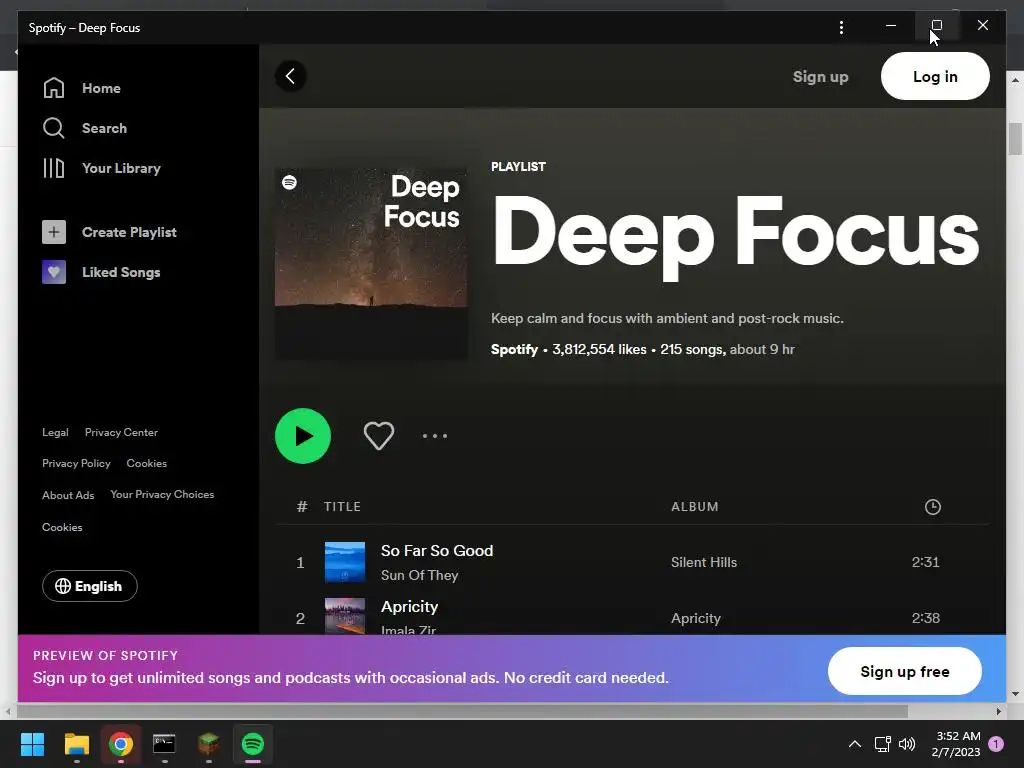This screenshot has width=1024, height=768.
Task: Click the Spotify owner name in playlist info
Action: pyautogui.click(x=514, y=349)
